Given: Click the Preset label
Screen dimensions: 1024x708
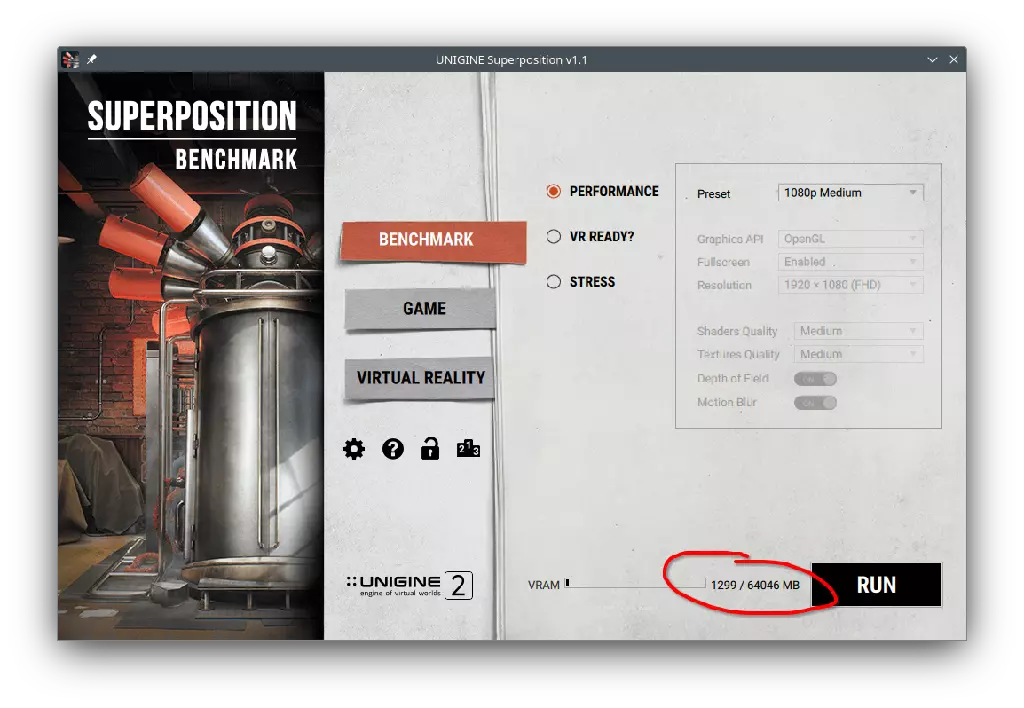Looking at the screenshot, I should coord(713,194).
